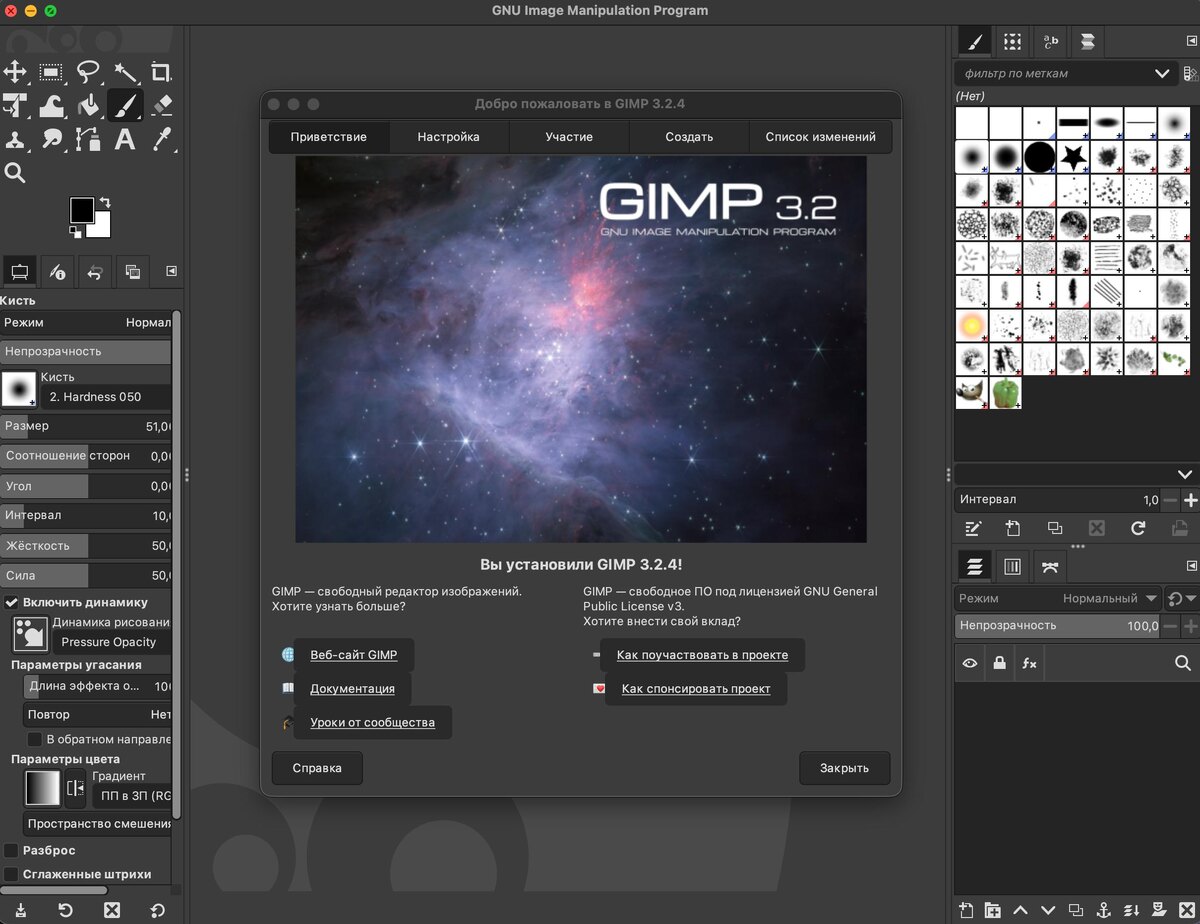The height and width of the screenshot is (924, 1200).
Task: Open 'Как поучаствовать в проекте' link
Action: [702, 655]
